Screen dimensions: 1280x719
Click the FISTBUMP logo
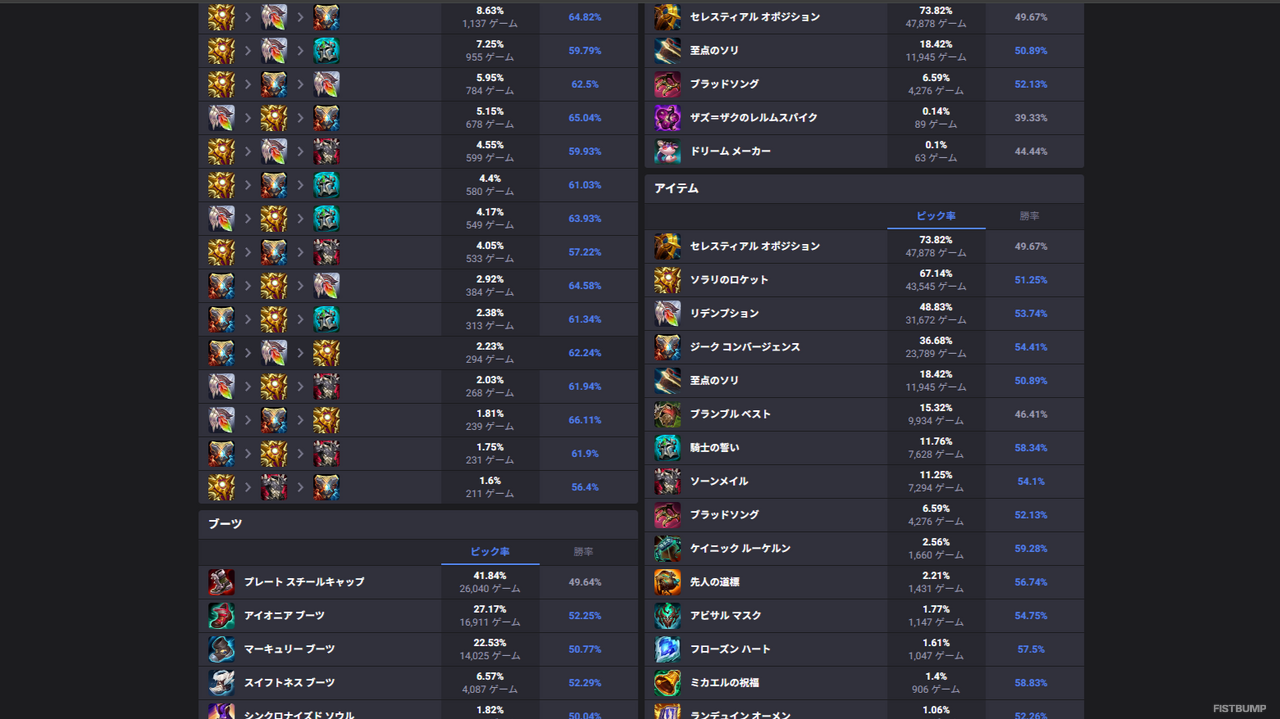pyautogui.click(x=1239, y=708)
